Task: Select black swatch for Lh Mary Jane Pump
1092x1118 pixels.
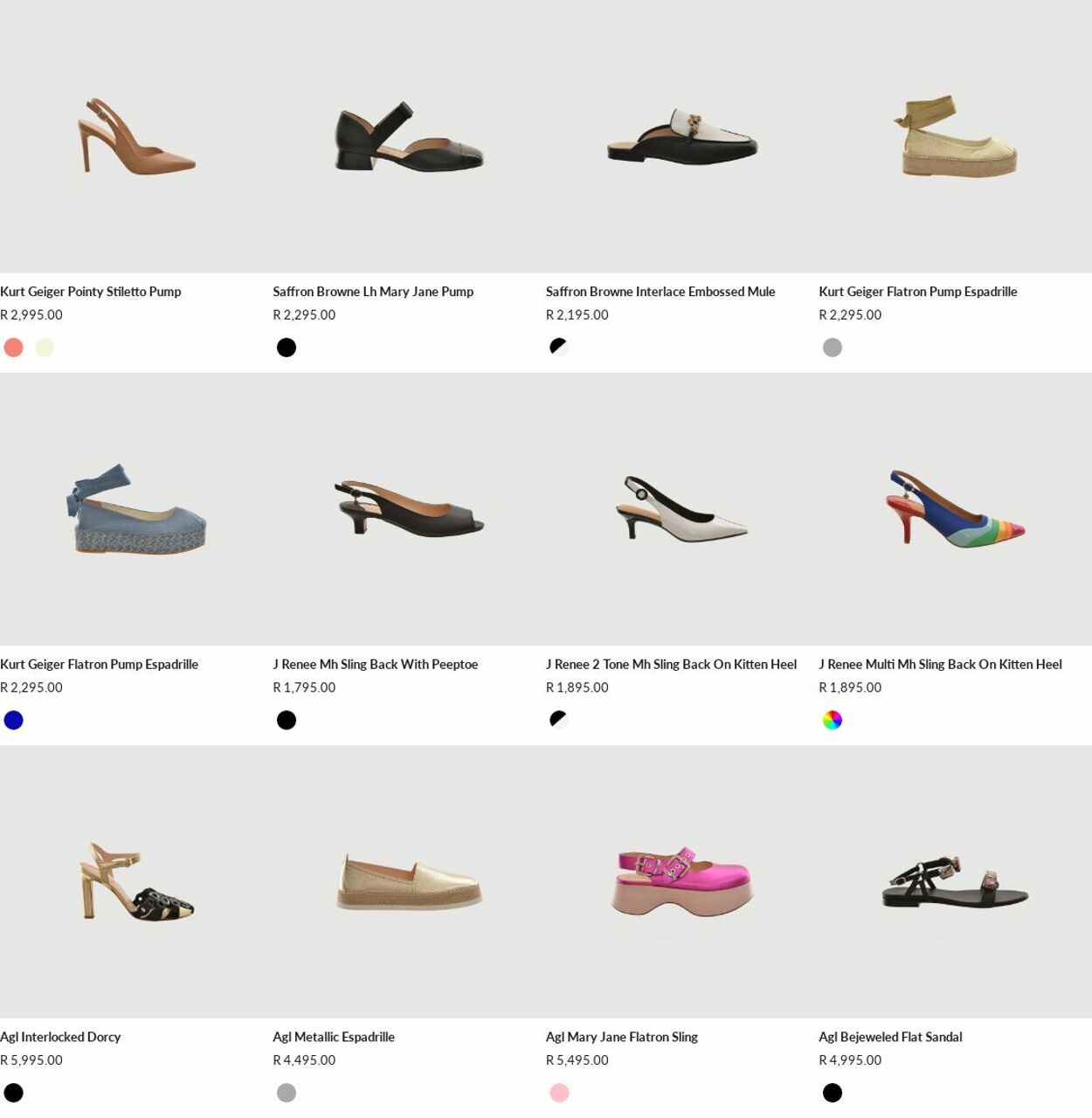Action: pos(287,348)
